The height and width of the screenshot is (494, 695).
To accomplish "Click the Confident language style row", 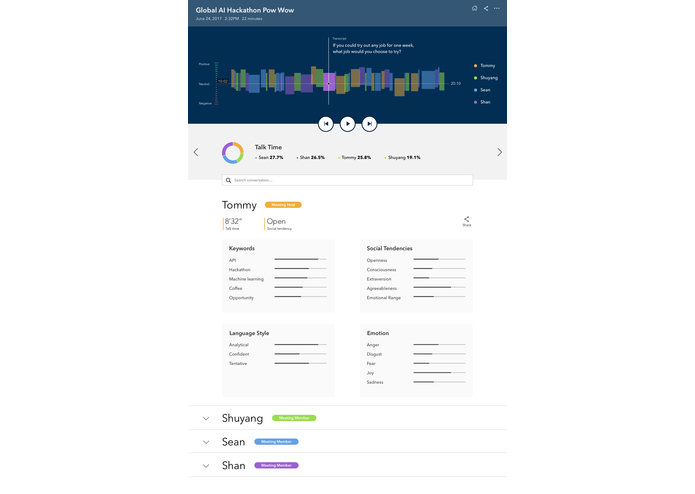I will coord(277,354).
